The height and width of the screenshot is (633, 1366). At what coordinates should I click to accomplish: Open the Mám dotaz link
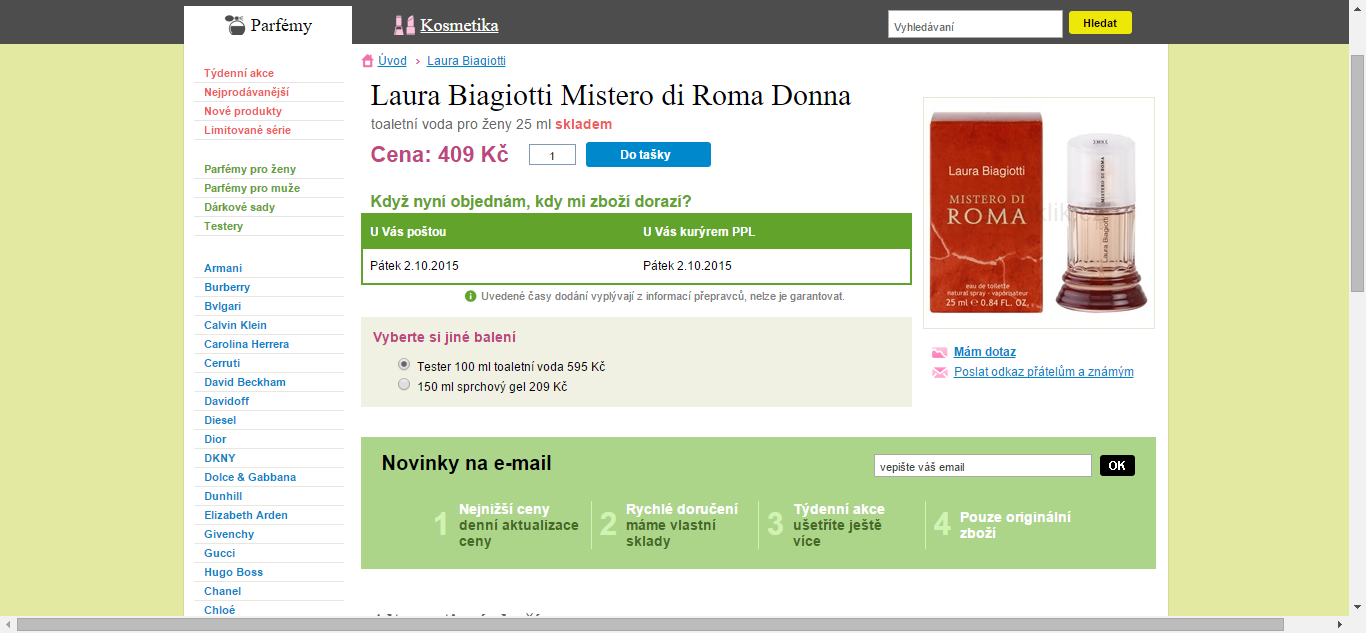pos(985,352)
